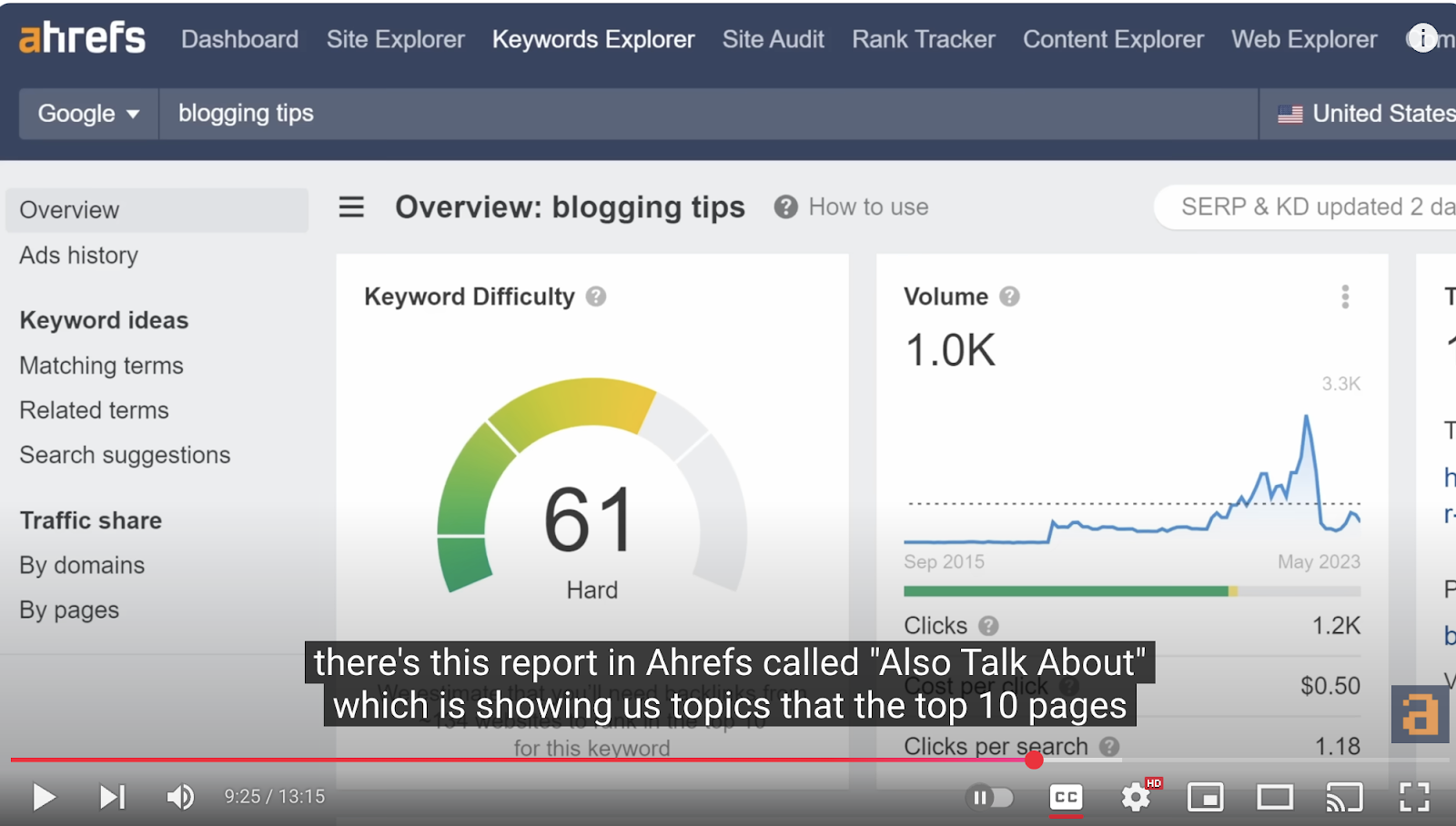Image resolution: width=1456 pixels, height=826 pixels.
Task: Click the 1.2K clicks value
Action: click(1336, 626)
